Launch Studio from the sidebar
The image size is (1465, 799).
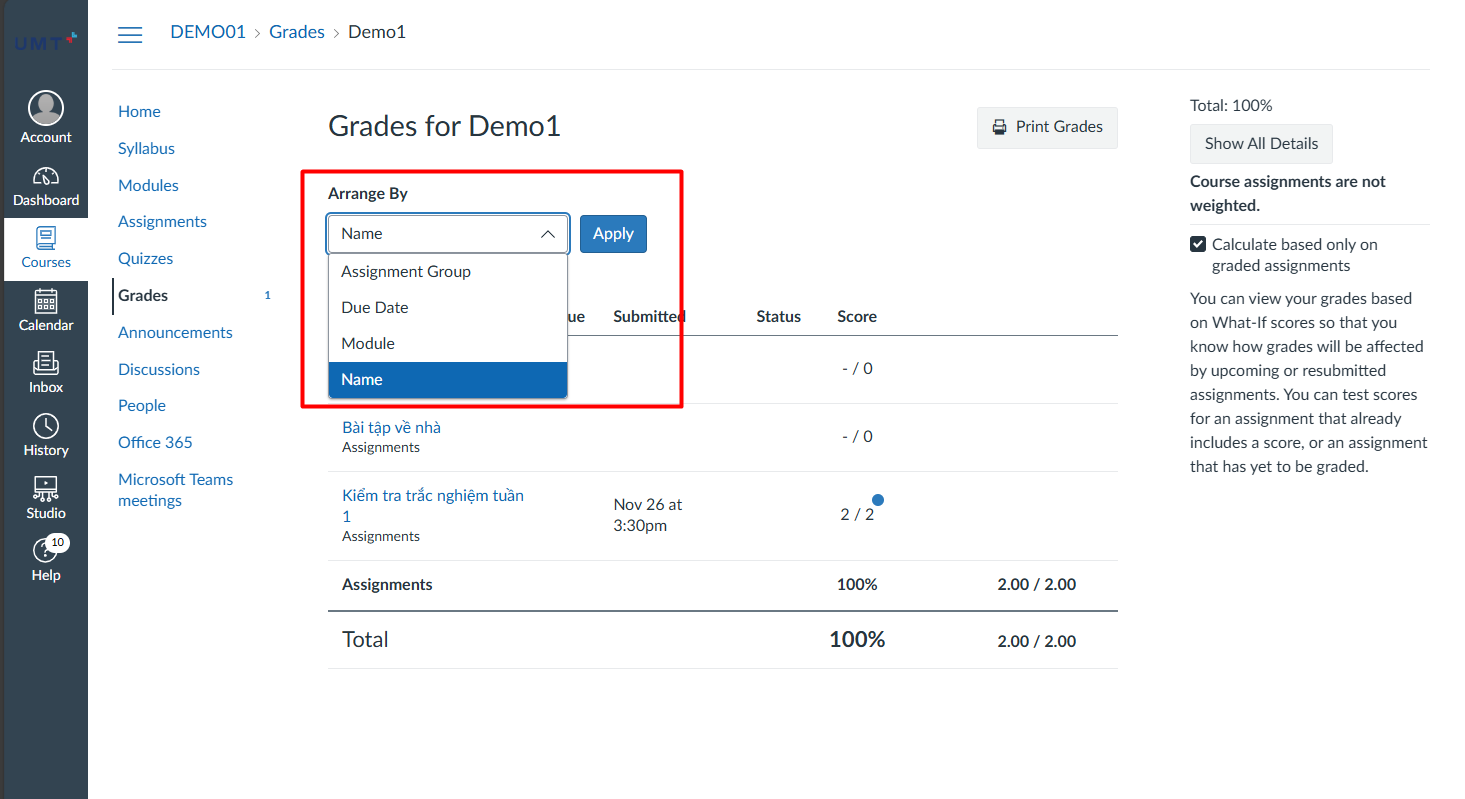pos(46,490)
